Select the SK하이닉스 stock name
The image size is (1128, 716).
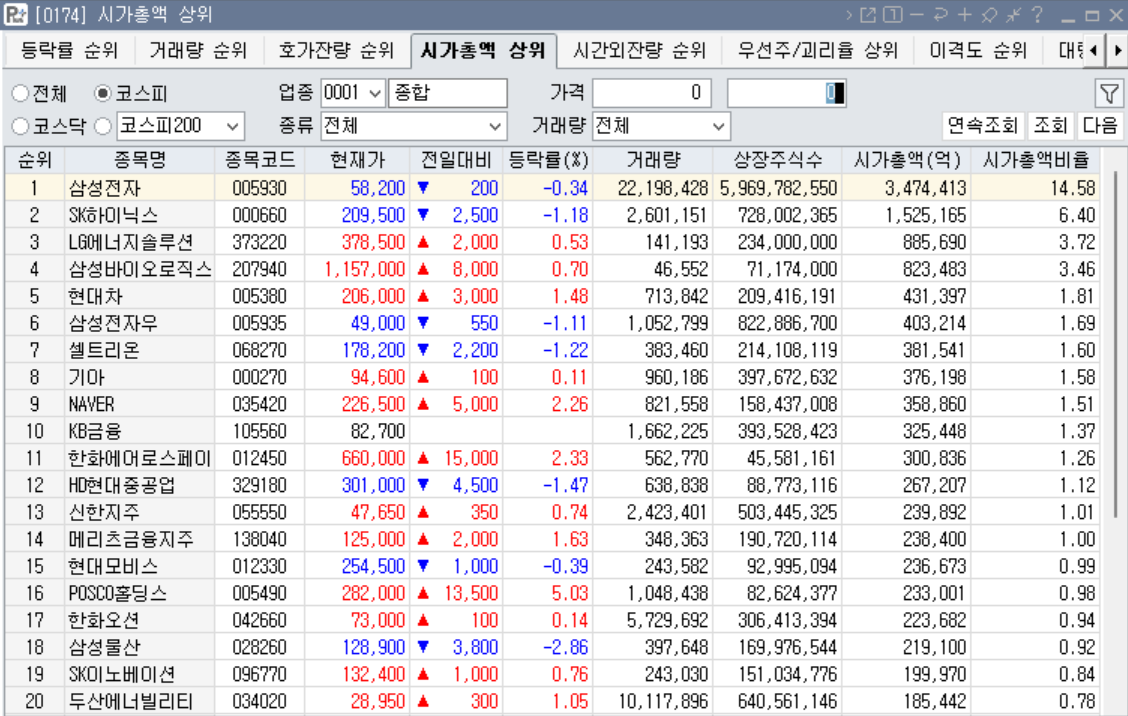click(x=113, y=215)
